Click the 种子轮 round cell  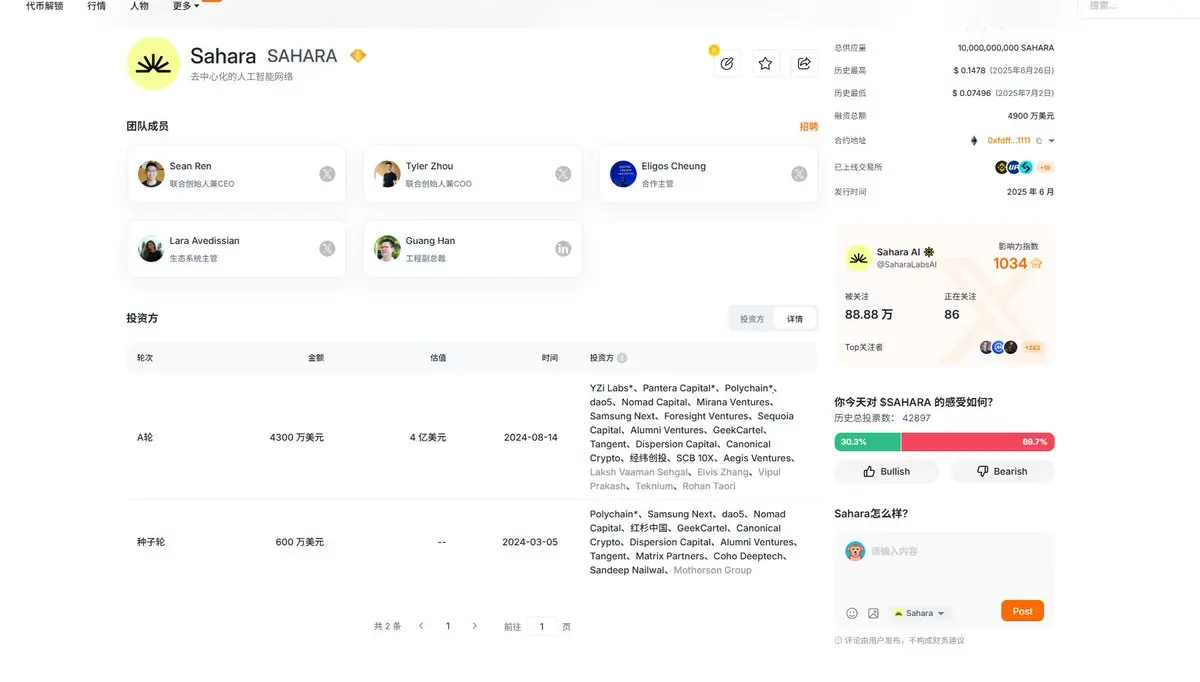coord(151,542)
